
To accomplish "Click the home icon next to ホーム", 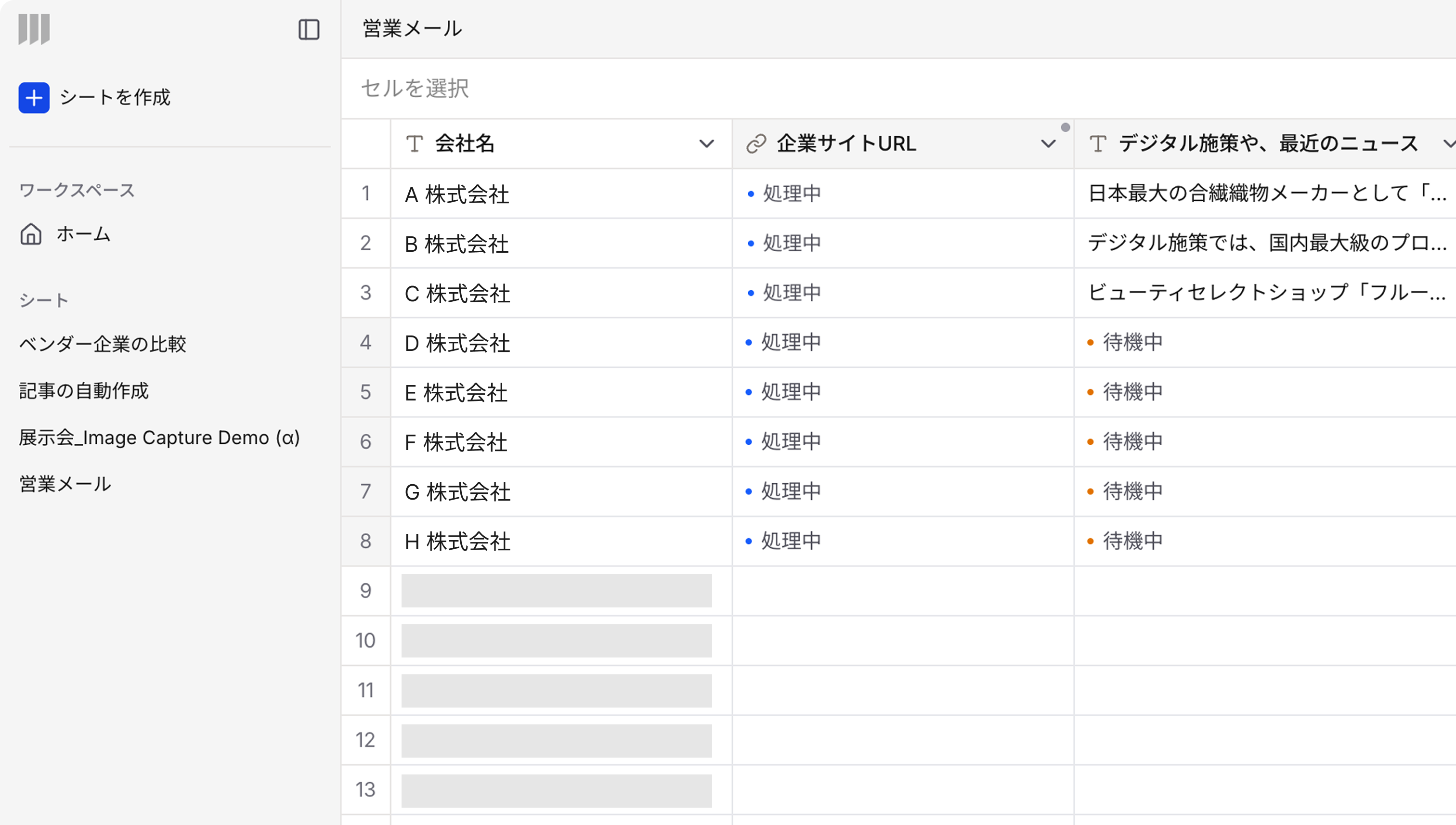I will tap(31, 234).
